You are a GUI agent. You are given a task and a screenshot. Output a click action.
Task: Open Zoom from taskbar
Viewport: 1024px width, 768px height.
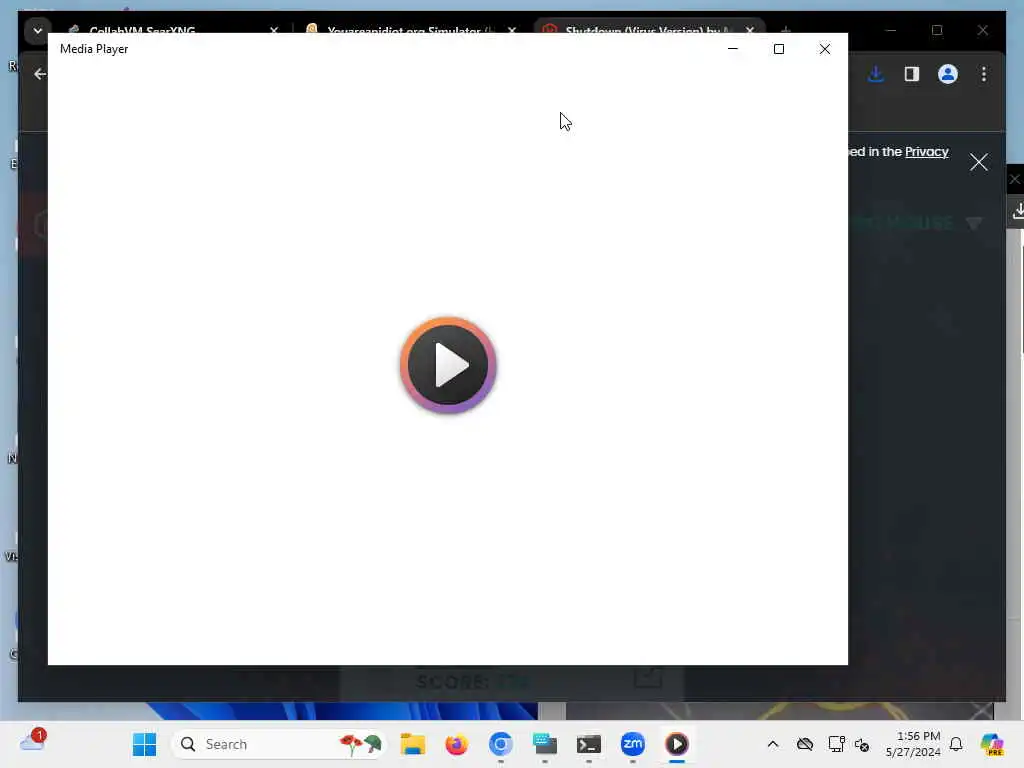(x=633, y=744)
